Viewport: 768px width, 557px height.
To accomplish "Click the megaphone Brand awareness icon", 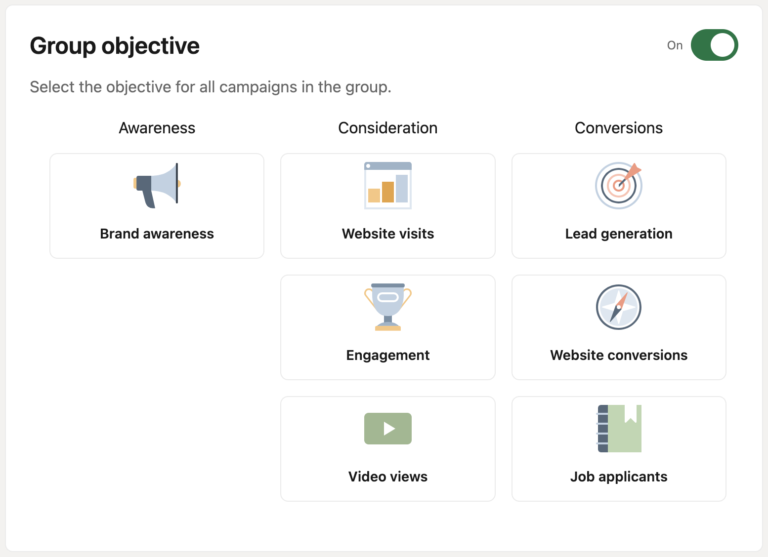I will click(157, 185).
